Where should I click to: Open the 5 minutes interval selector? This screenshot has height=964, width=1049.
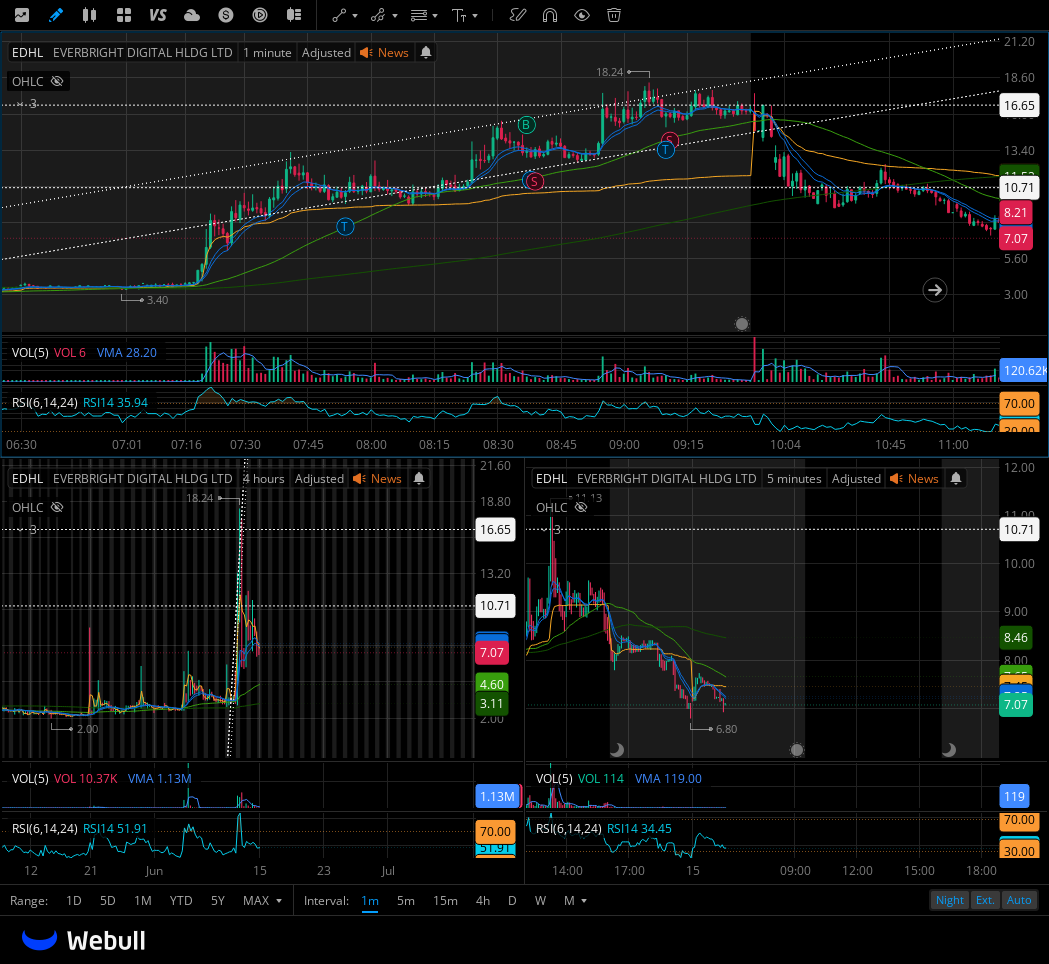point(794,478)
